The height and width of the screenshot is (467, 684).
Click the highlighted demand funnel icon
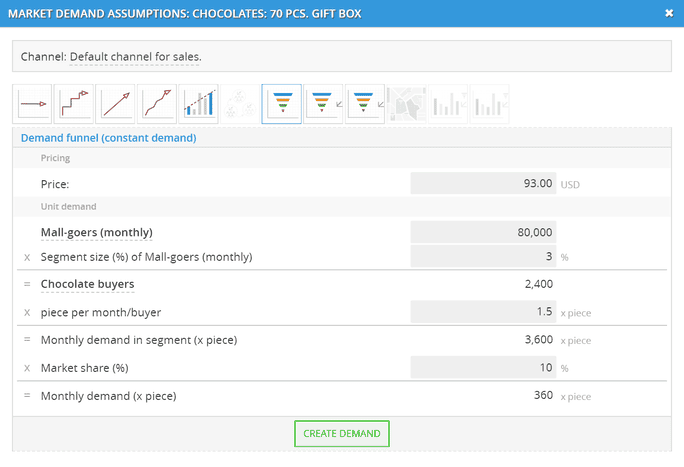point(282,103)
